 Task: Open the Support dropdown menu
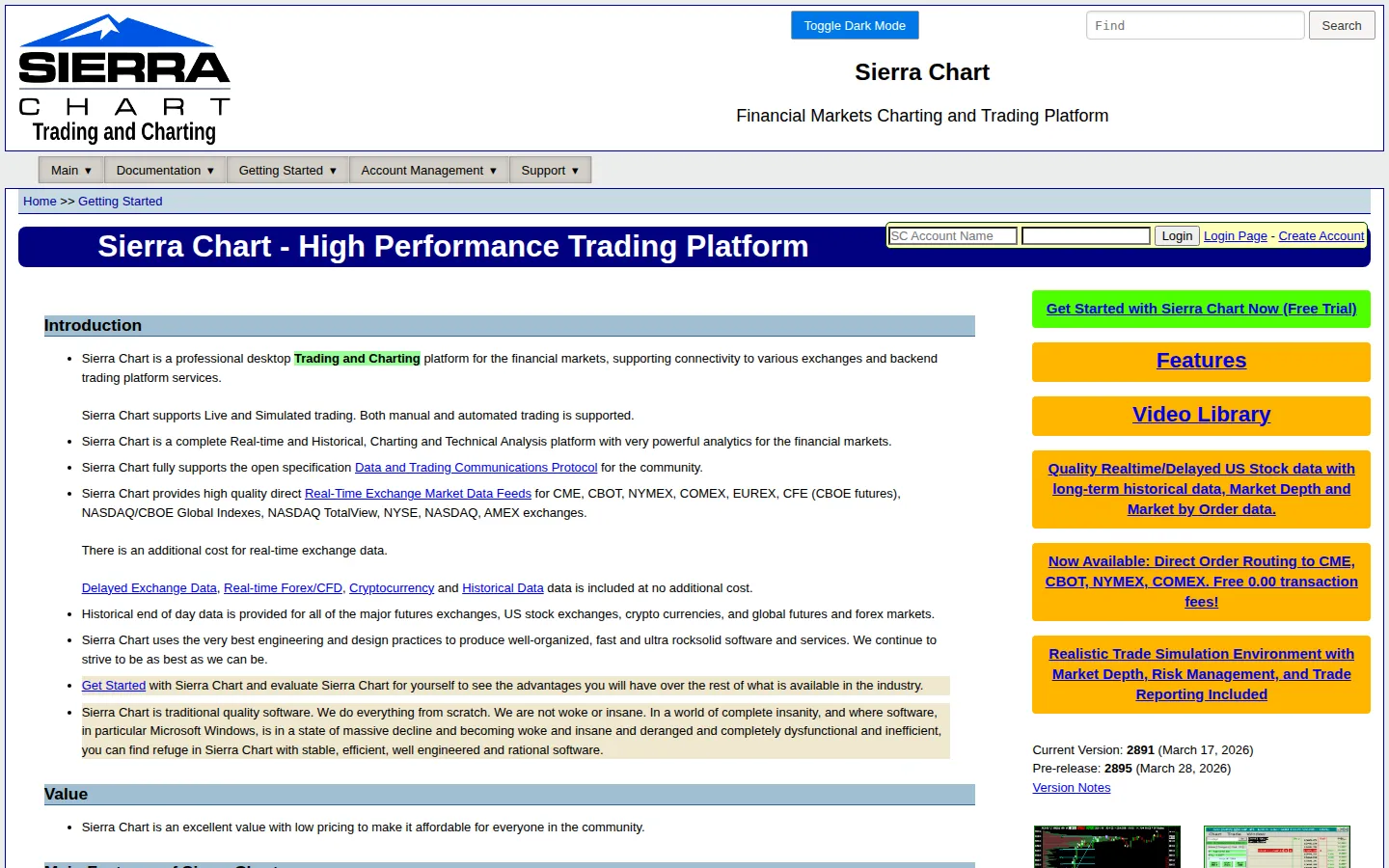[550, 171]
